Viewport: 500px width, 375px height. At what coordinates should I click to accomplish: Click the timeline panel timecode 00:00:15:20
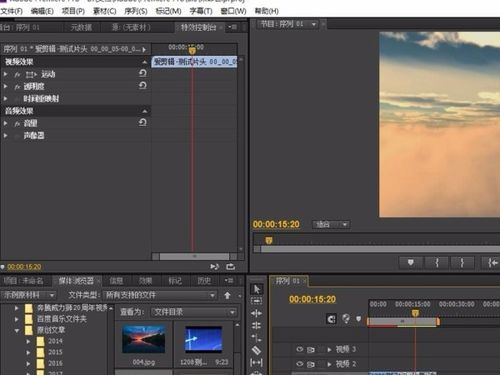[312, 299]
